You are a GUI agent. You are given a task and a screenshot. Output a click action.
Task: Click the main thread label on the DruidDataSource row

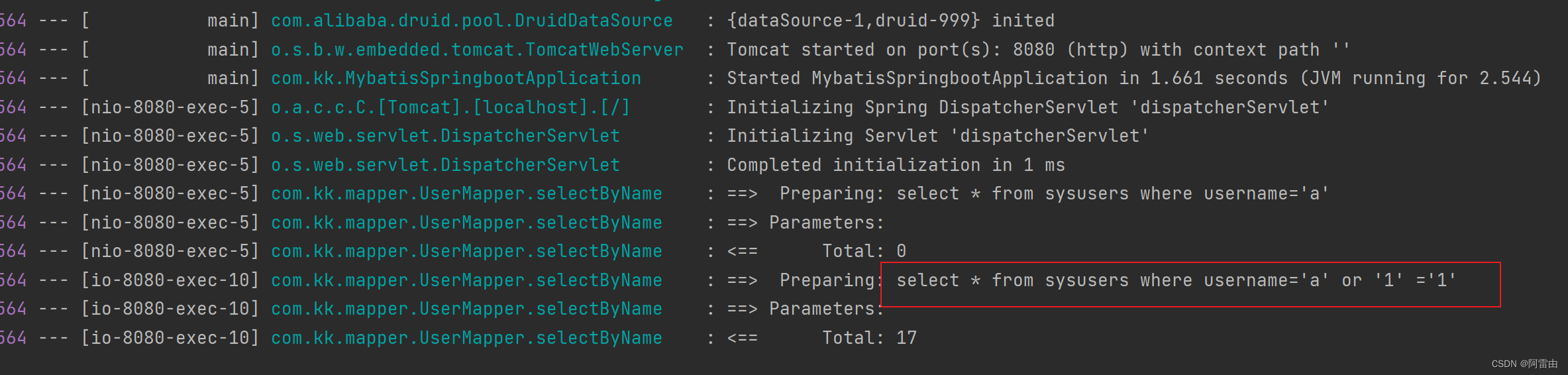(x=233, y=21)
